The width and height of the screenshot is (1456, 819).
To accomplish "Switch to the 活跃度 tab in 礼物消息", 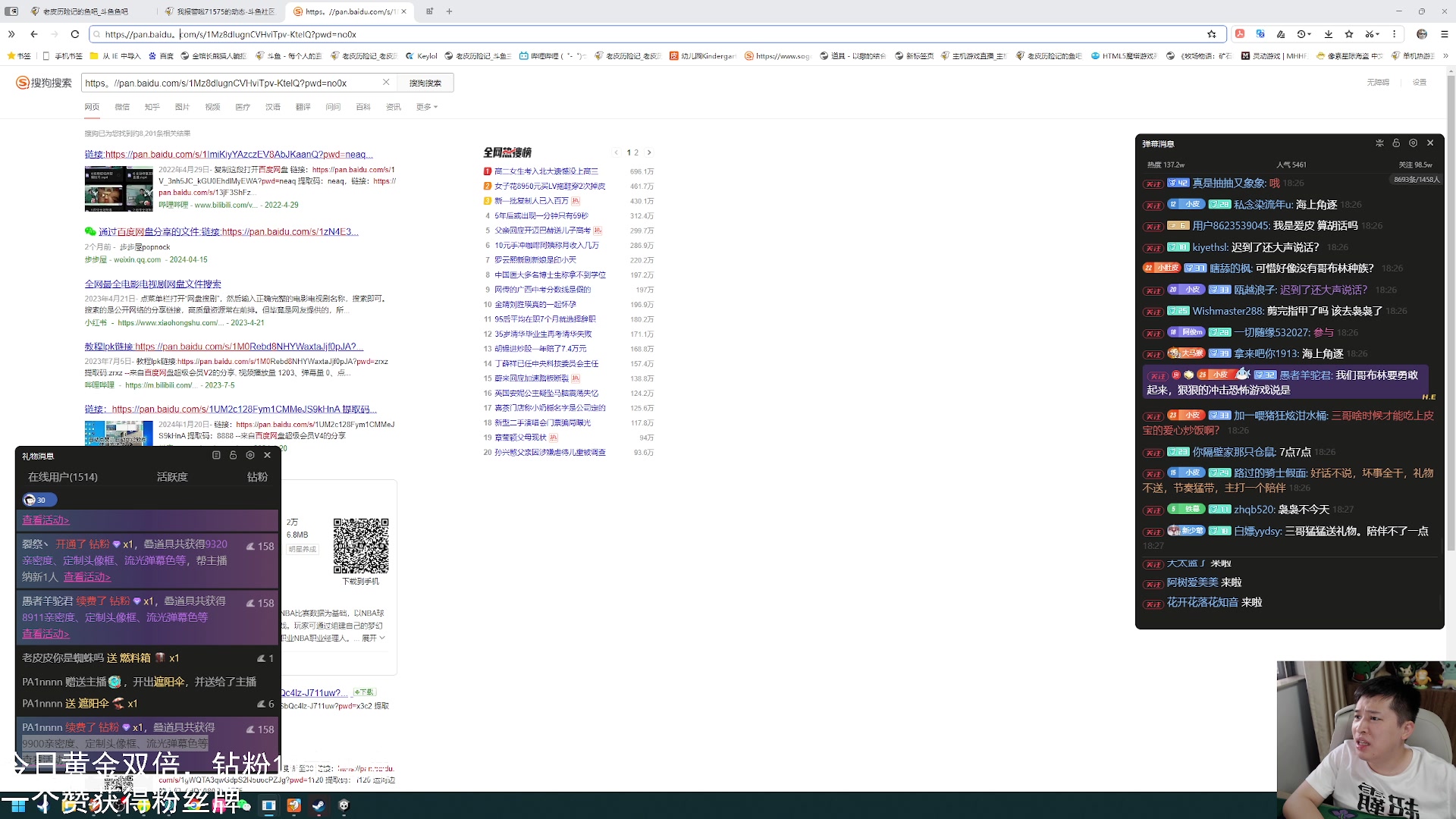I will coord(172,477).
